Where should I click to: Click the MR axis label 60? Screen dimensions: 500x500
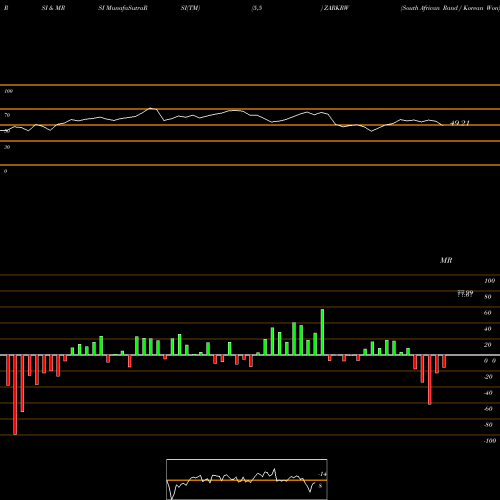point(487,313)
